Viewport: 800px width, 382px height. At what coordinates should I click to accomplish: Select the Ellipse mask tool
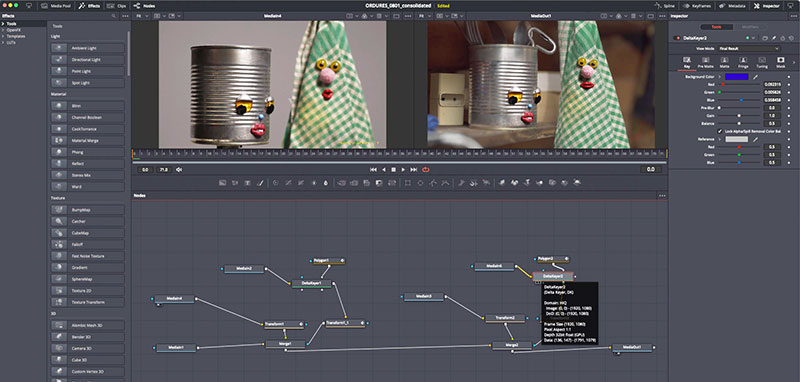coord(420,183)
